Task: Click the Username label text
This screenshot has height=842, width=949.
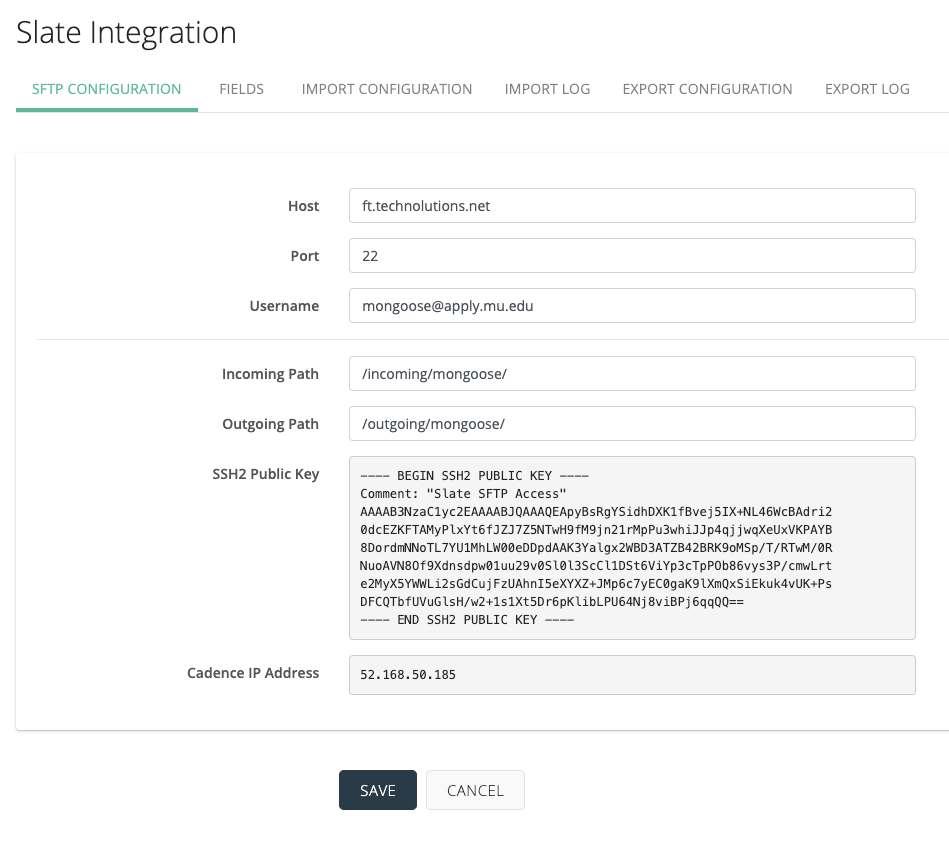Action: pyautogui.click(x=284, y=306)
